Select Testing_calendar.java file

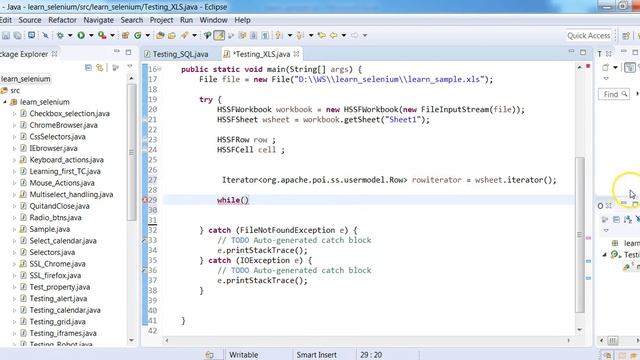65,310
